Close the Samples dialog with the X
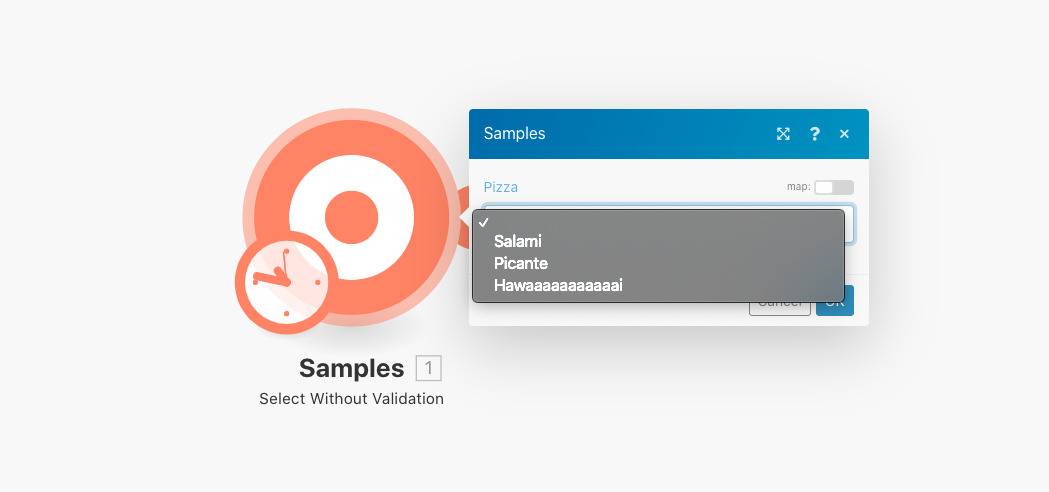Viewport: 1049px width, 492px height. (x=844, y=134)
